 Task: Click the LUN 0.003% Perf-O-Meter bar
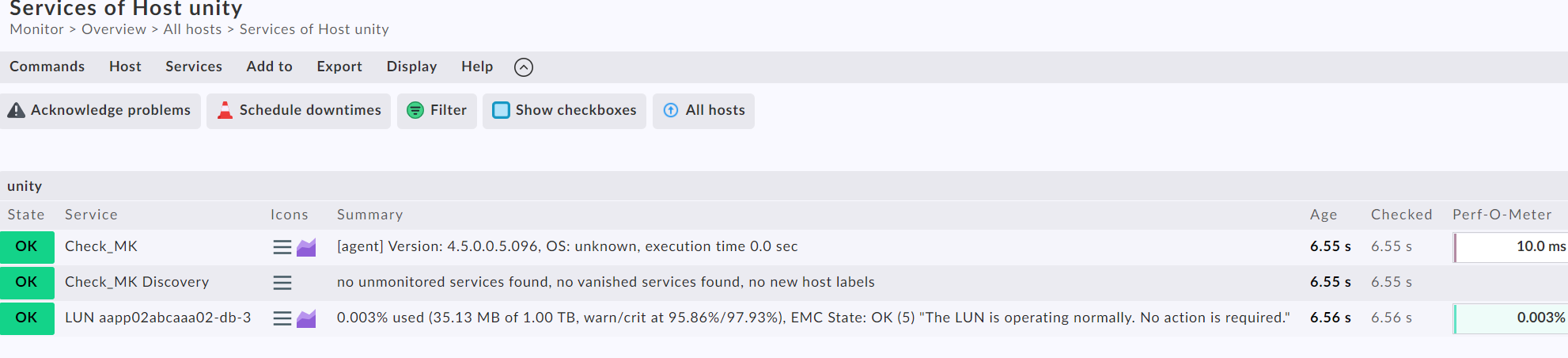coord(1509,318)
